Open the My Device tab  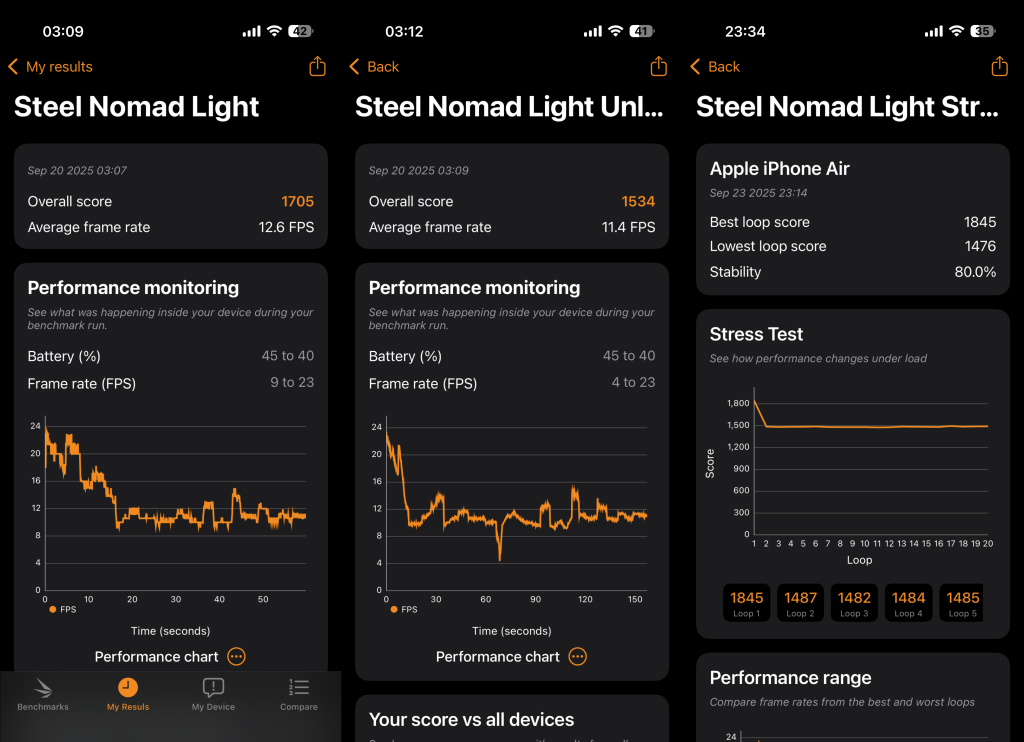click(x=213, y=694)
